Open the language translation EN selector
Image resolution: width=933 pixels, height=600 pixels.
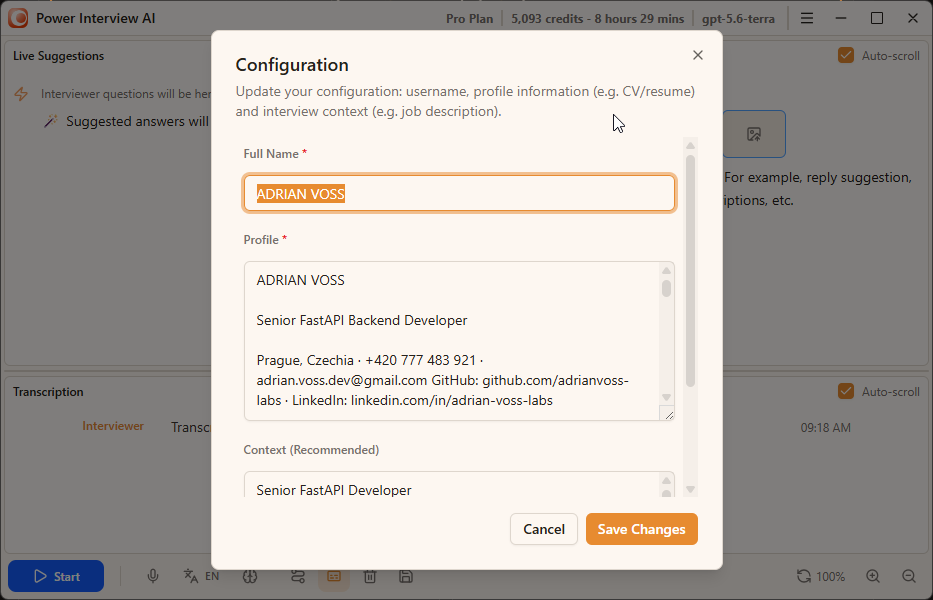point(201,576)
